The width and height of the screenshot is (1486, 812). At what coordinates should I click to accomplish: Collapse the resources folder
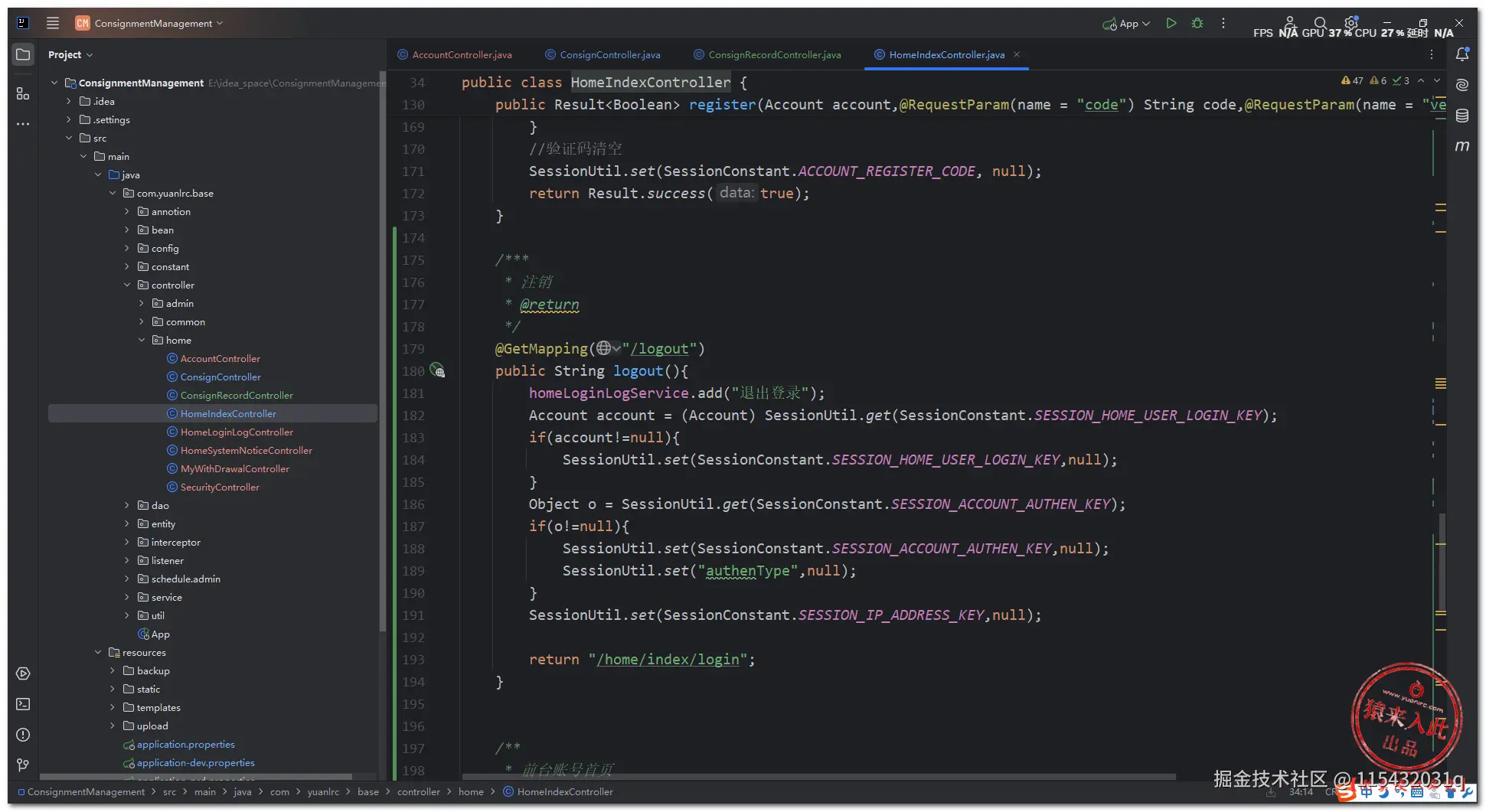(98, 652)
